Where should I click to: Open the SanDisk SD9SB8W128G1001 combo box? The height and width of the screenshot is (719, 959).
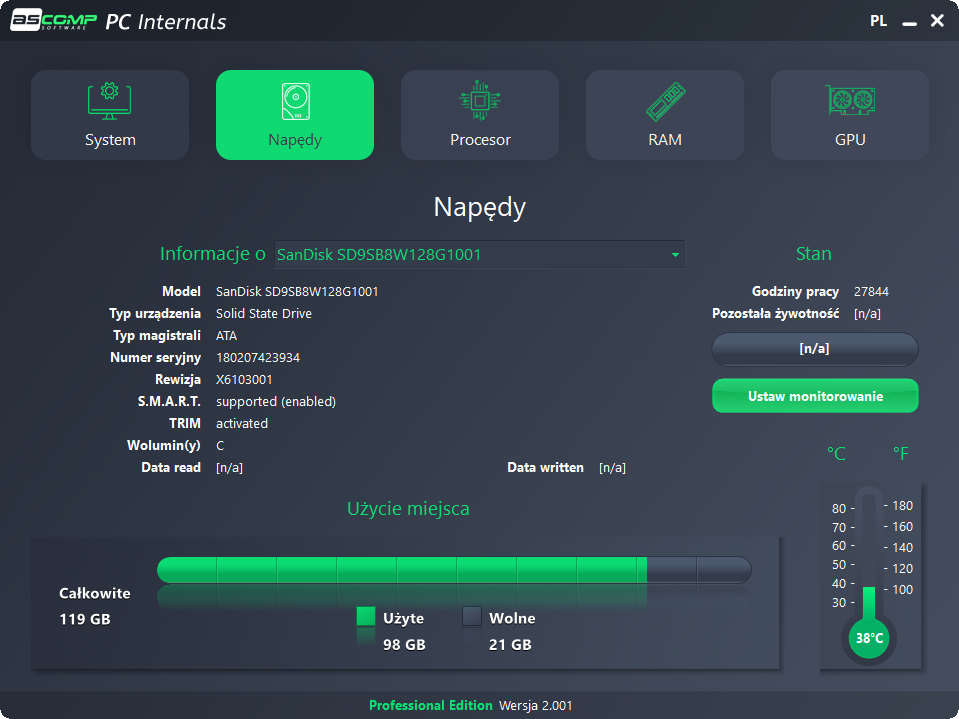click(480, 254)
